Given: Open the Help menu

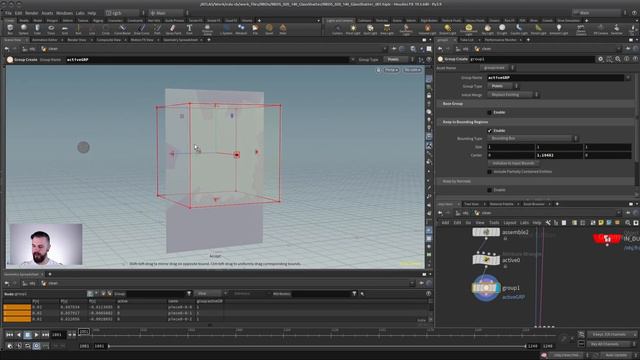Looking at the screenshot, I should point(92,13).
